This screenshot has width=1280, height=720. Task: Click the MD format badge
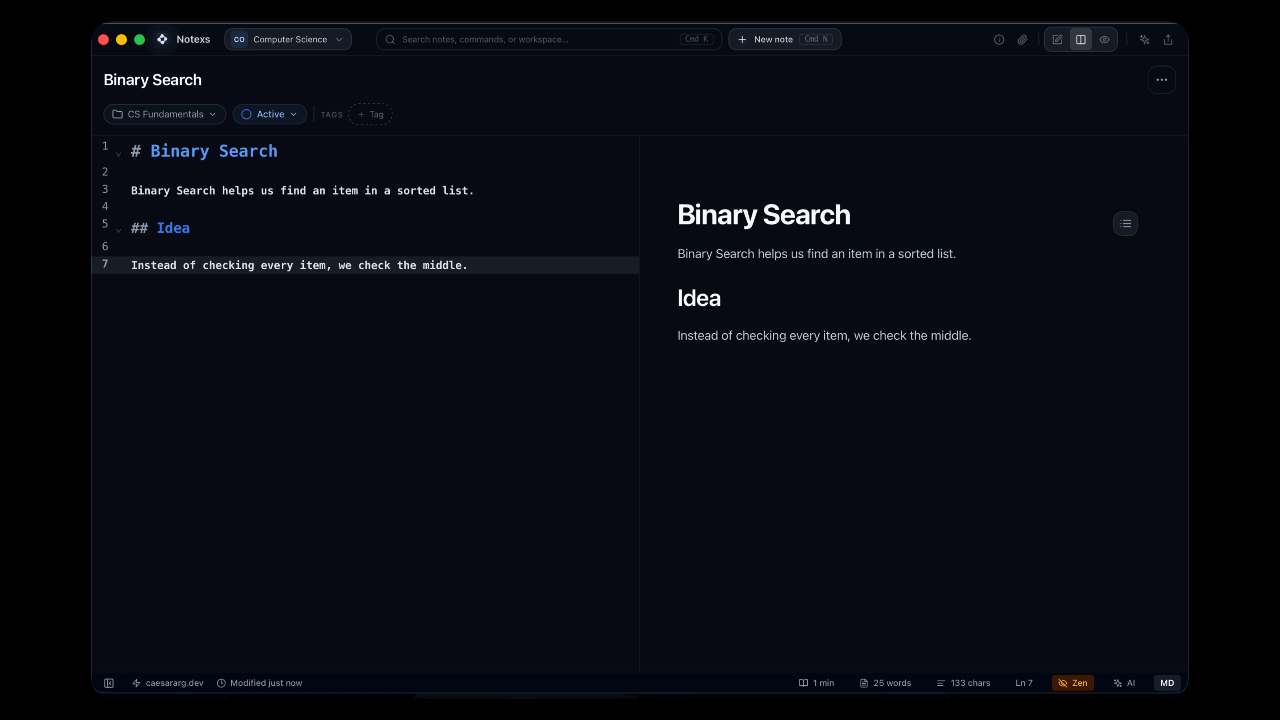(x=1167, y=683)
